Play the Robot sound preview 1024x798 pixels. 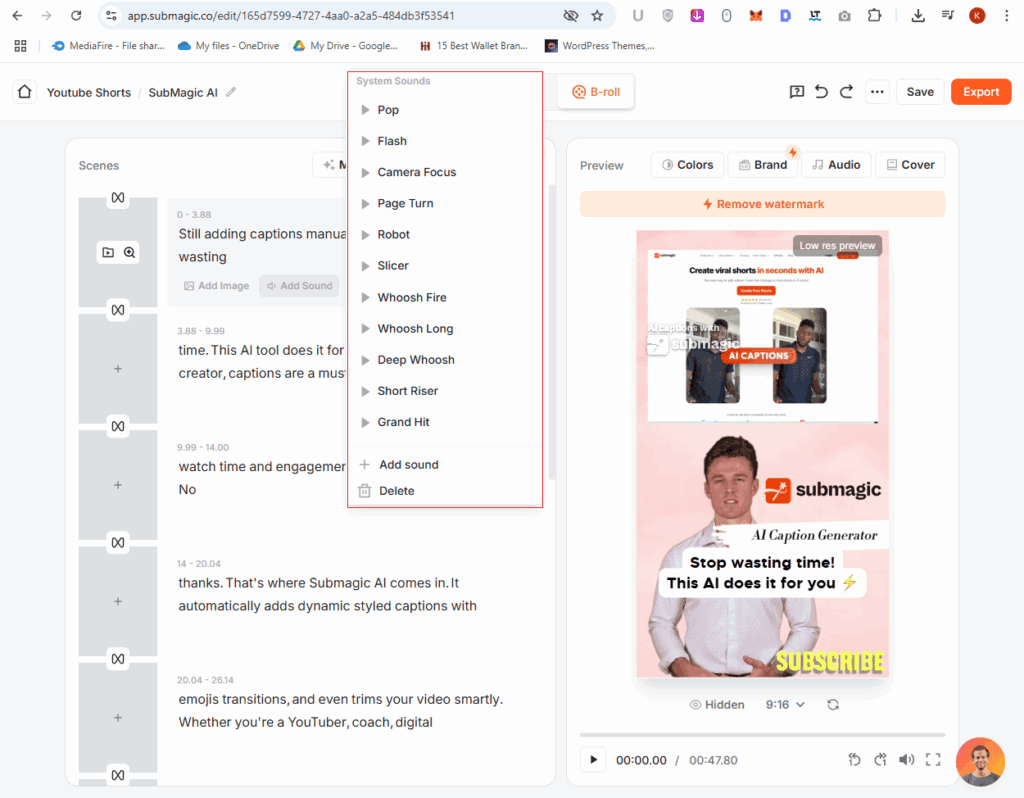[x=365, y=234]
